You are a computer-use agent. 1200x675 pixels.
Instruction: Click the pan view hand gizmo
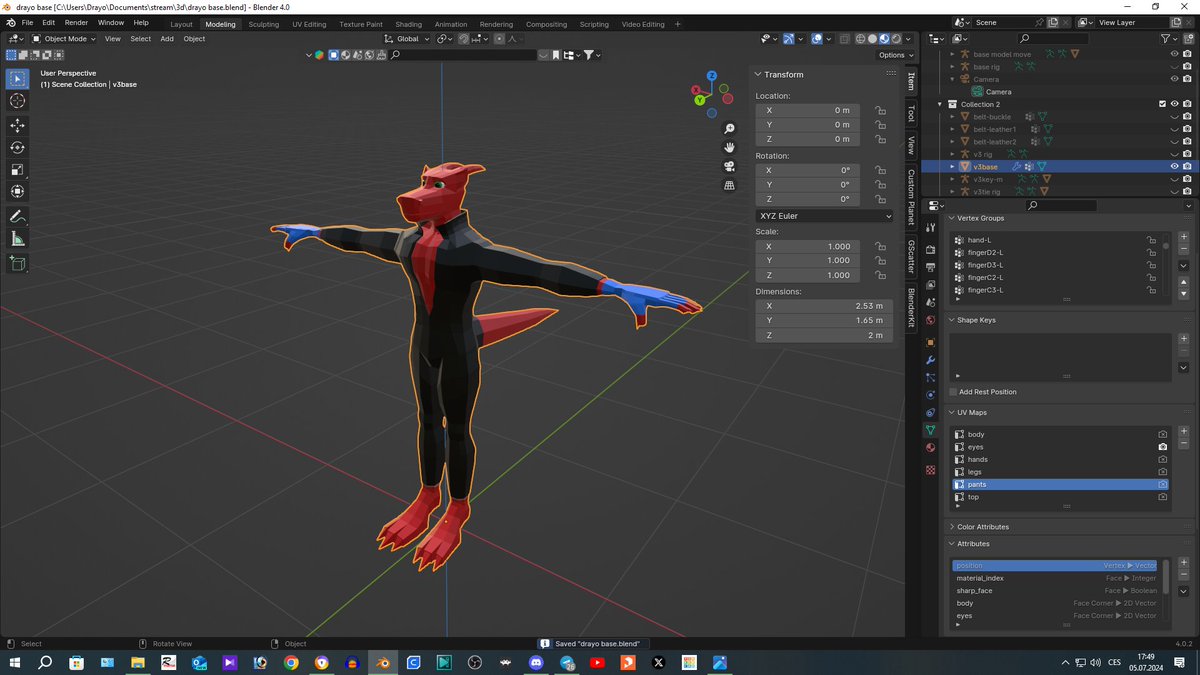[x=730, y=147]
